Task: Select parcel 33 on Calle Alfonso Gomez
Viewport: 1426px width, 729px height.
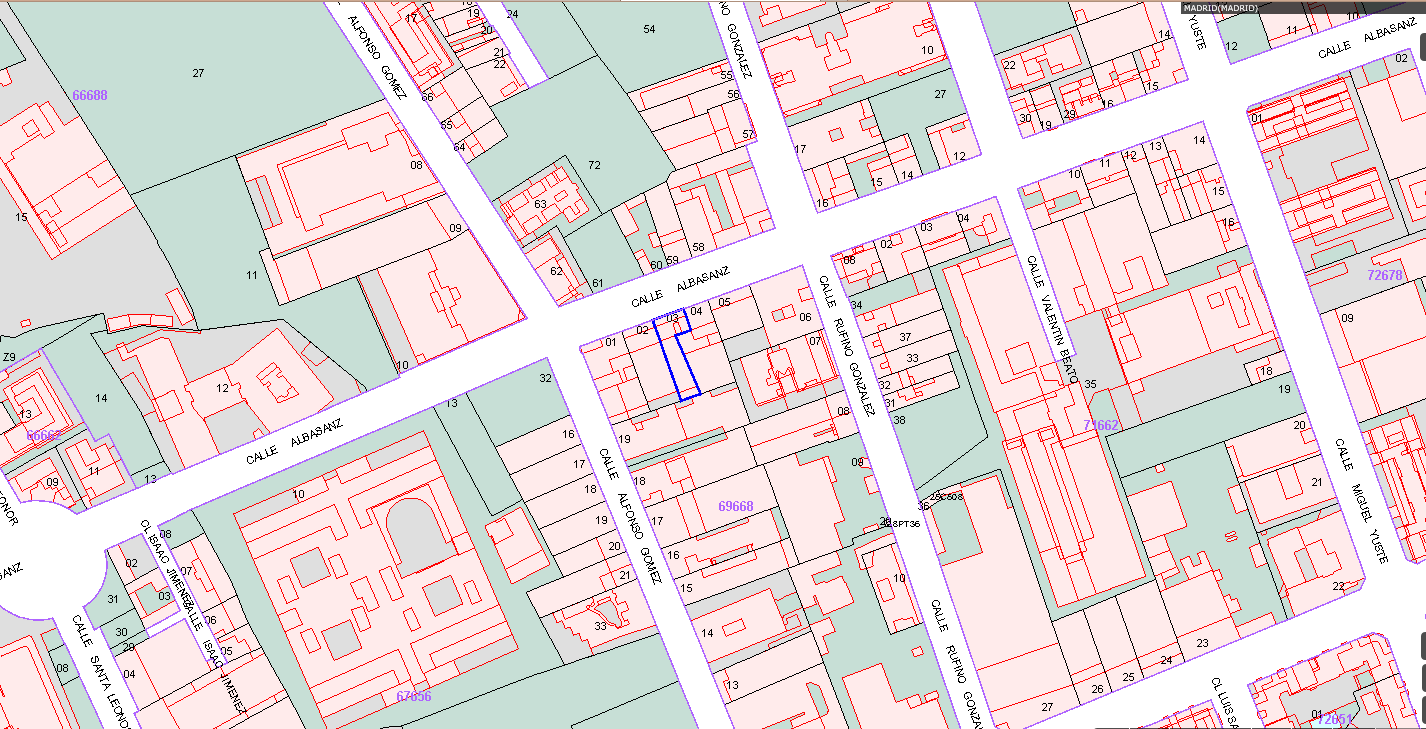Action: click(600, 626)
